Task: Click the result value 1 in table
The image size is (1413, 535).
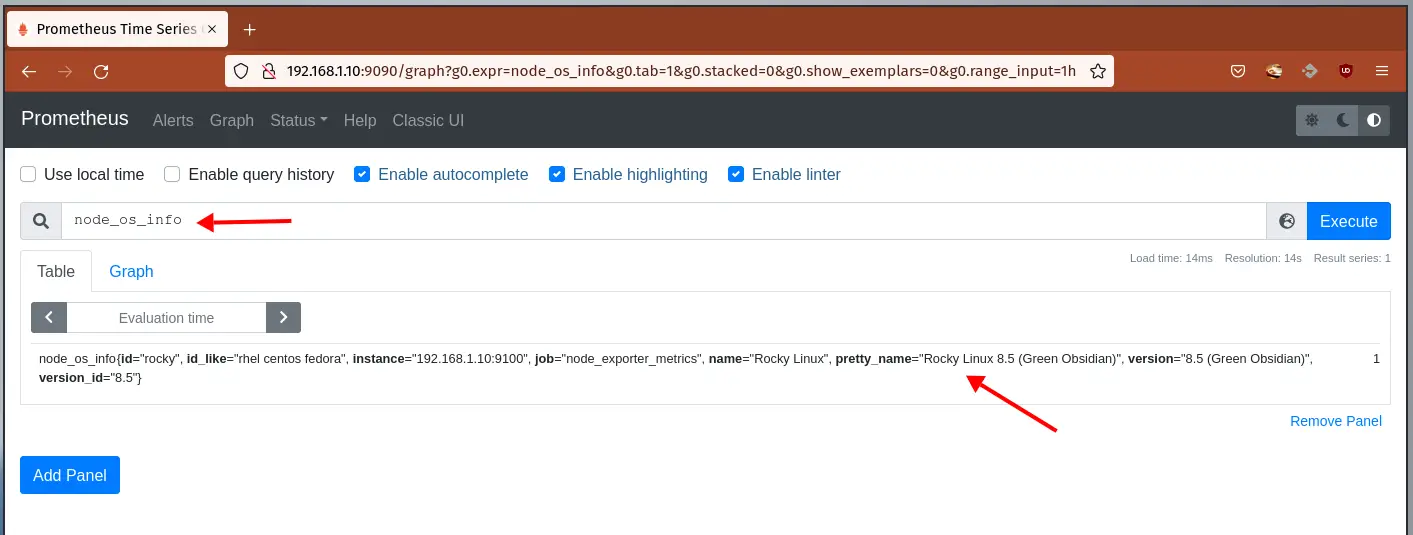Action: click(1376, 358)
